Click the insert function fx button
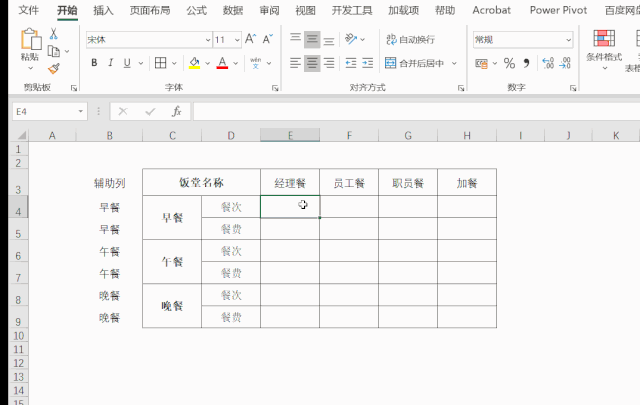This screenshot has height=405, width=640. pyautogui.click(x=176, y=111)
